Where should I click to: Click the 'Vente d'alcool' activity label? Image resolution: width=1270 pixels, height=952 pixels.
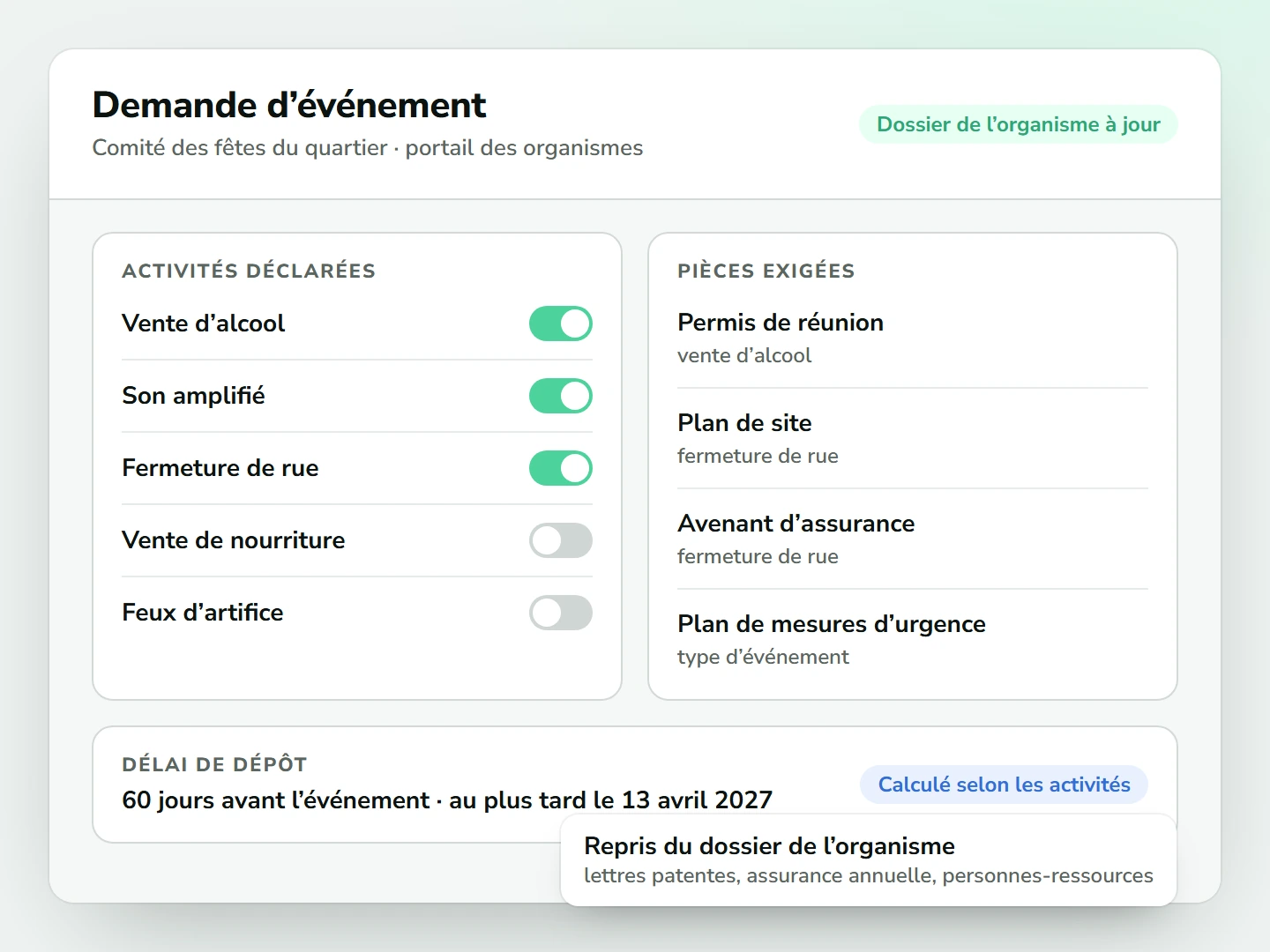pyautogui.click(x=204, y=324)
